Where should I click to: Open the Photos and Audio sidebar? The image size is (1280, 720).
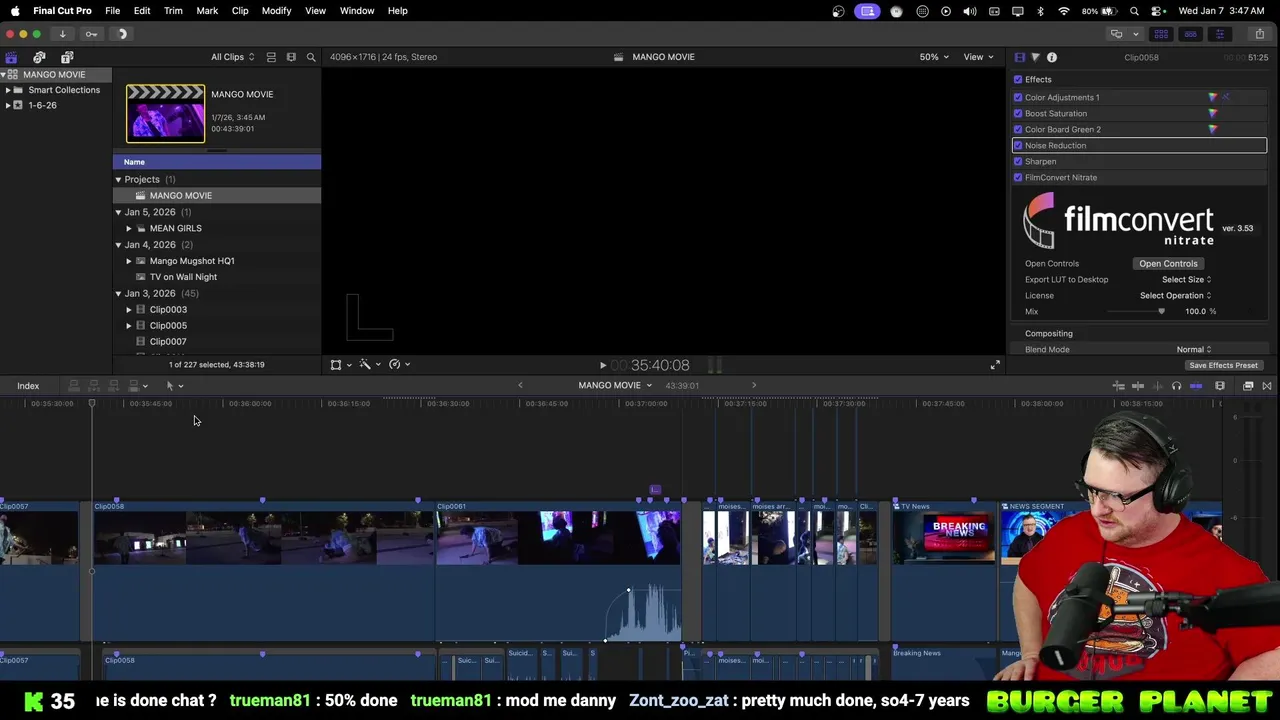39,57
